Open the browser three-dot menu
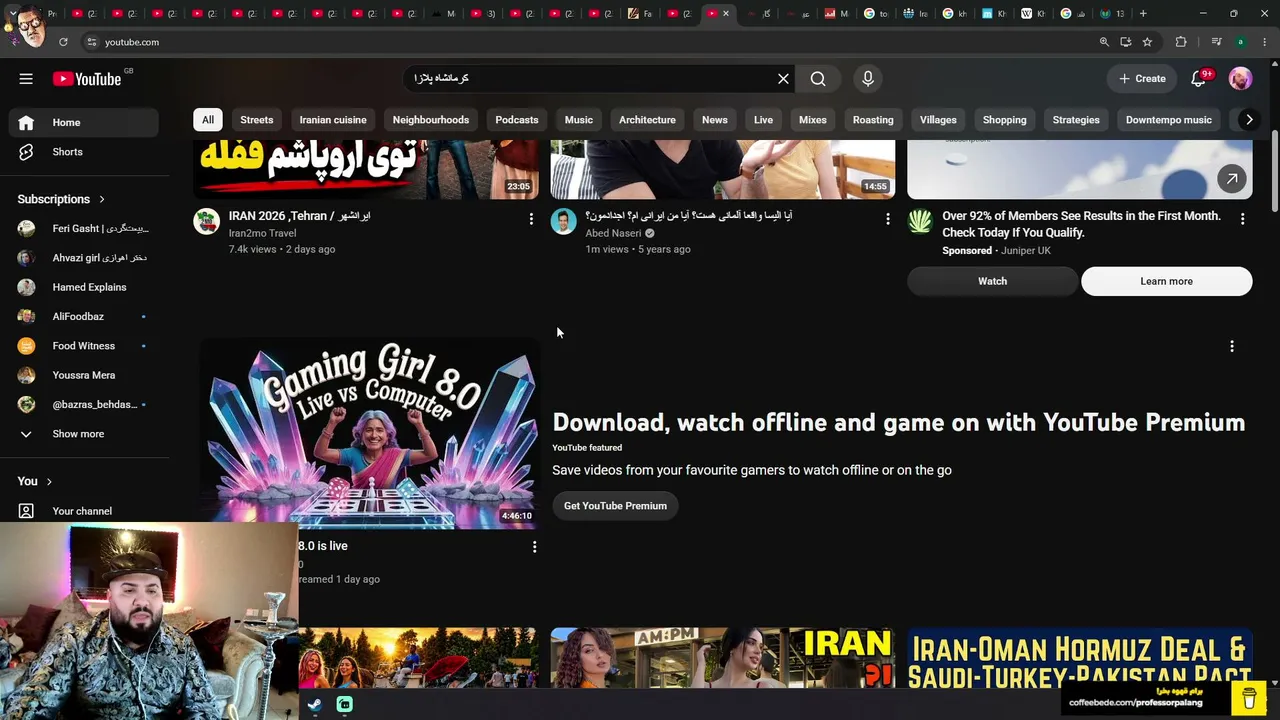This screenshot has width=1280, height=720. pos(1264,42)
